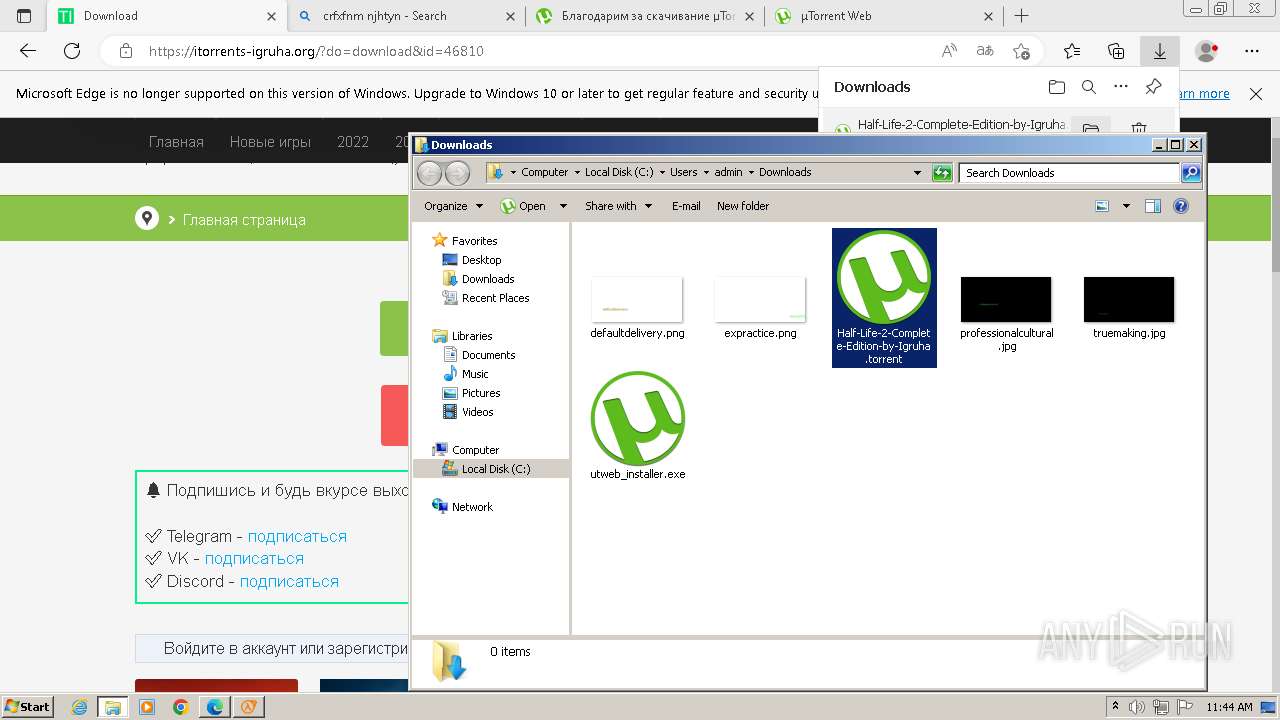Pin the Edge Downloads panel
The image size is (1280, 720).
tap(1153, 87)
